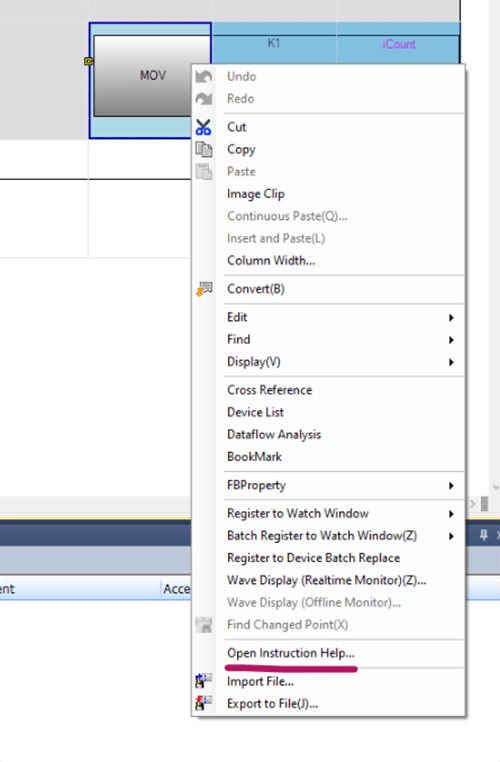The height and width of the screenshot is (762, 500).
Task: Select the MOV instruction block
Action: pos(144,75)
